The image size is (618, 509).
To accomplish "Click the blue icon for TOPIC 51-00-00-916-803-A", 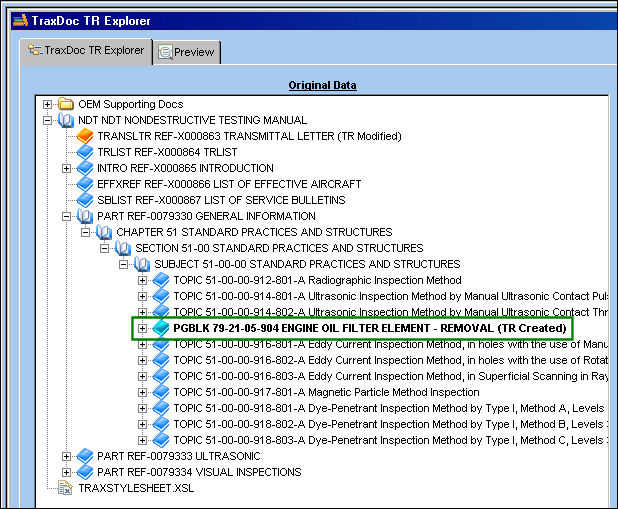I will tap(161, 377).
